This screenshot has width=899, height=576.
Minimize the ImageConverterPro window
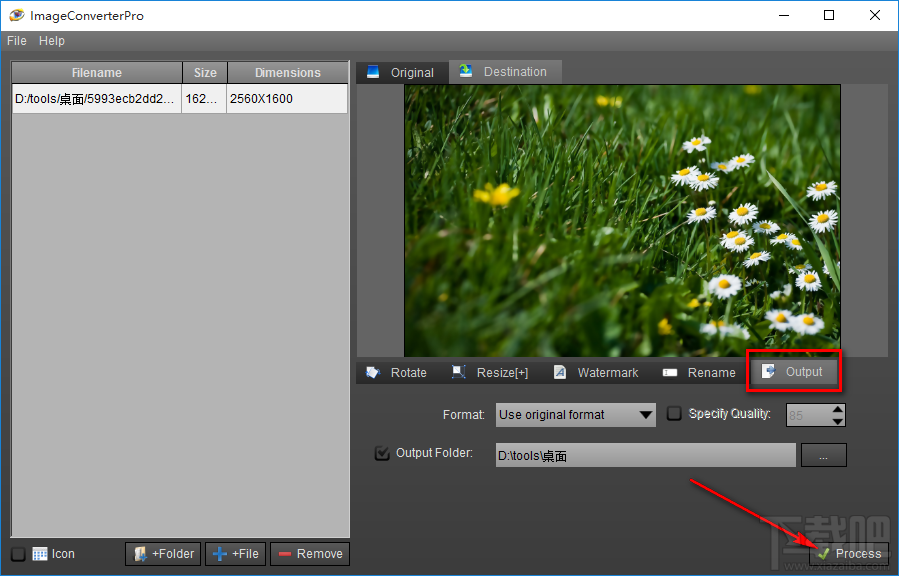point(784,15)
